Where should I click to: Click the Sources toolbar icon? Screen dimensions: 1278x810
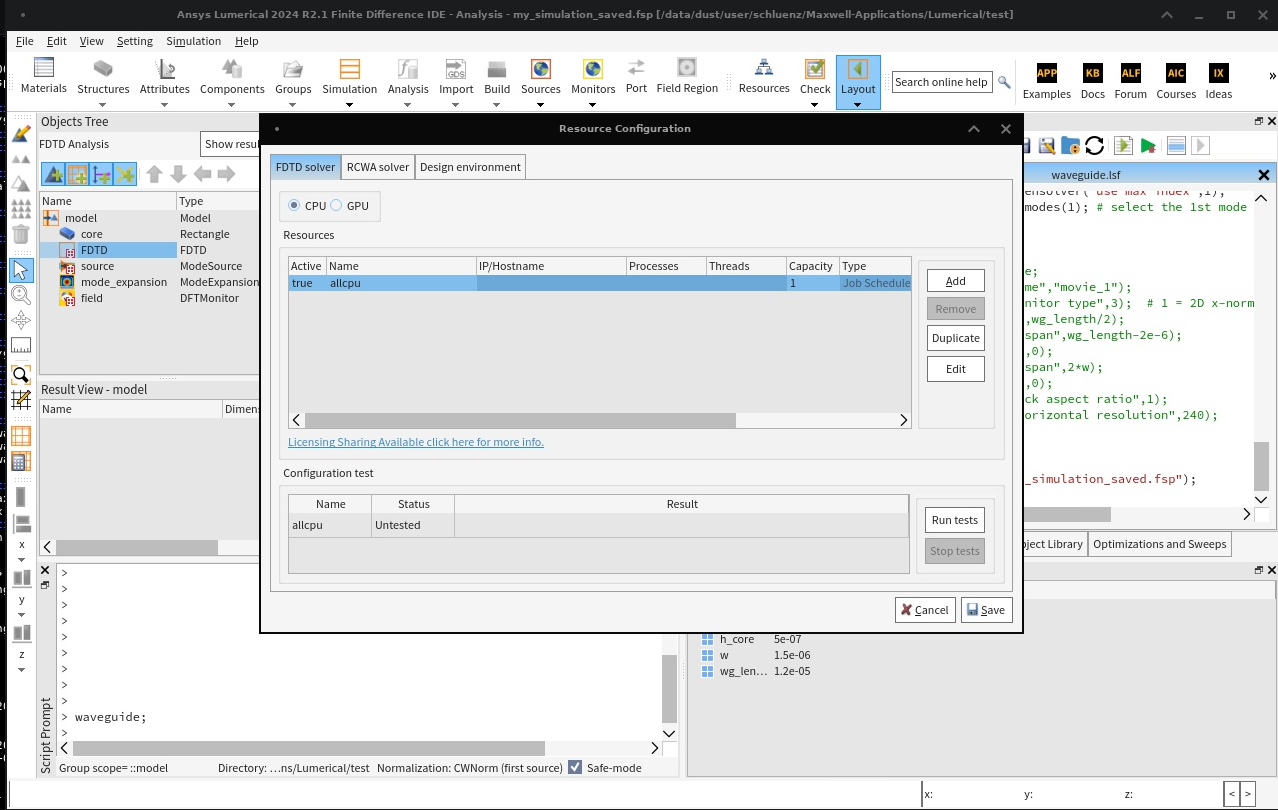click(x=540, y=69)
